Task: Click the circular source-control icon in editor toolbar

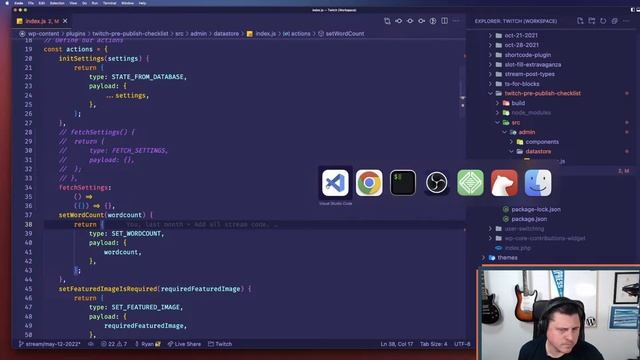Action: 433,21
